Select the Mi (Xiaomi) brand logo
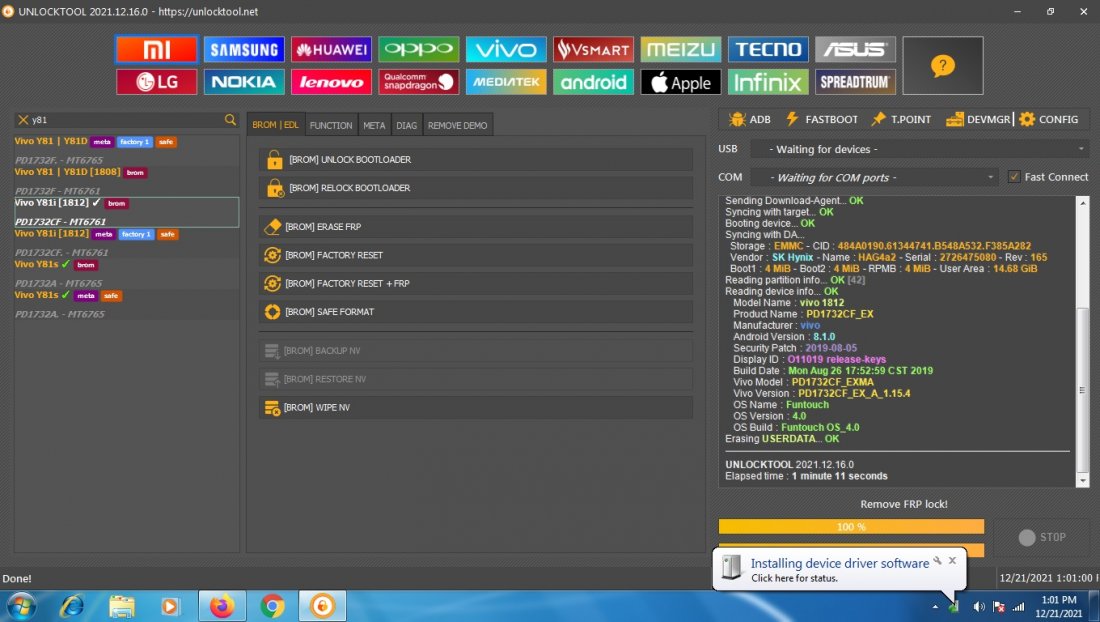 click(x=156, y=50)
